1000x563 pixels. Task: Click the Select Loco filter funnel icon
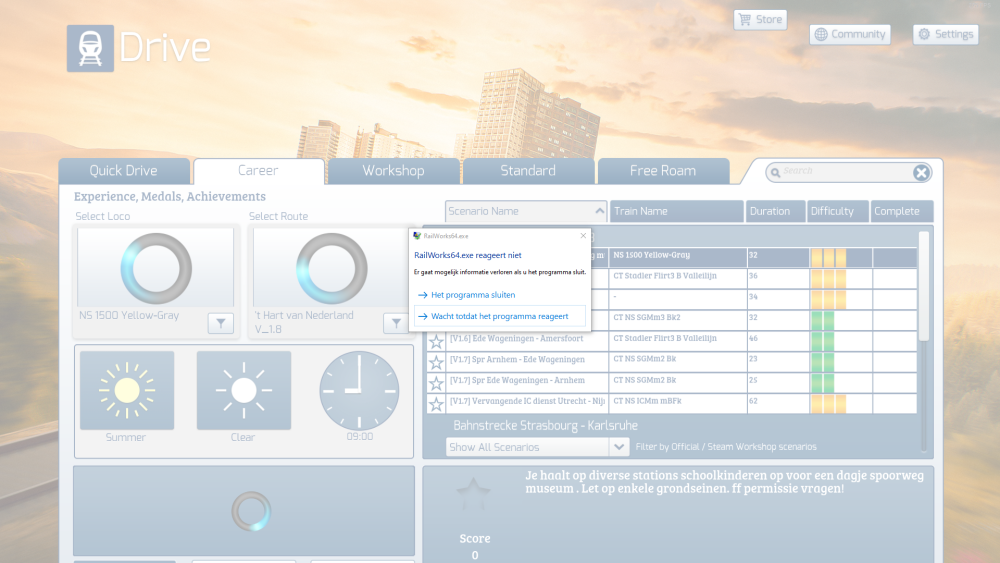point(221,323)
